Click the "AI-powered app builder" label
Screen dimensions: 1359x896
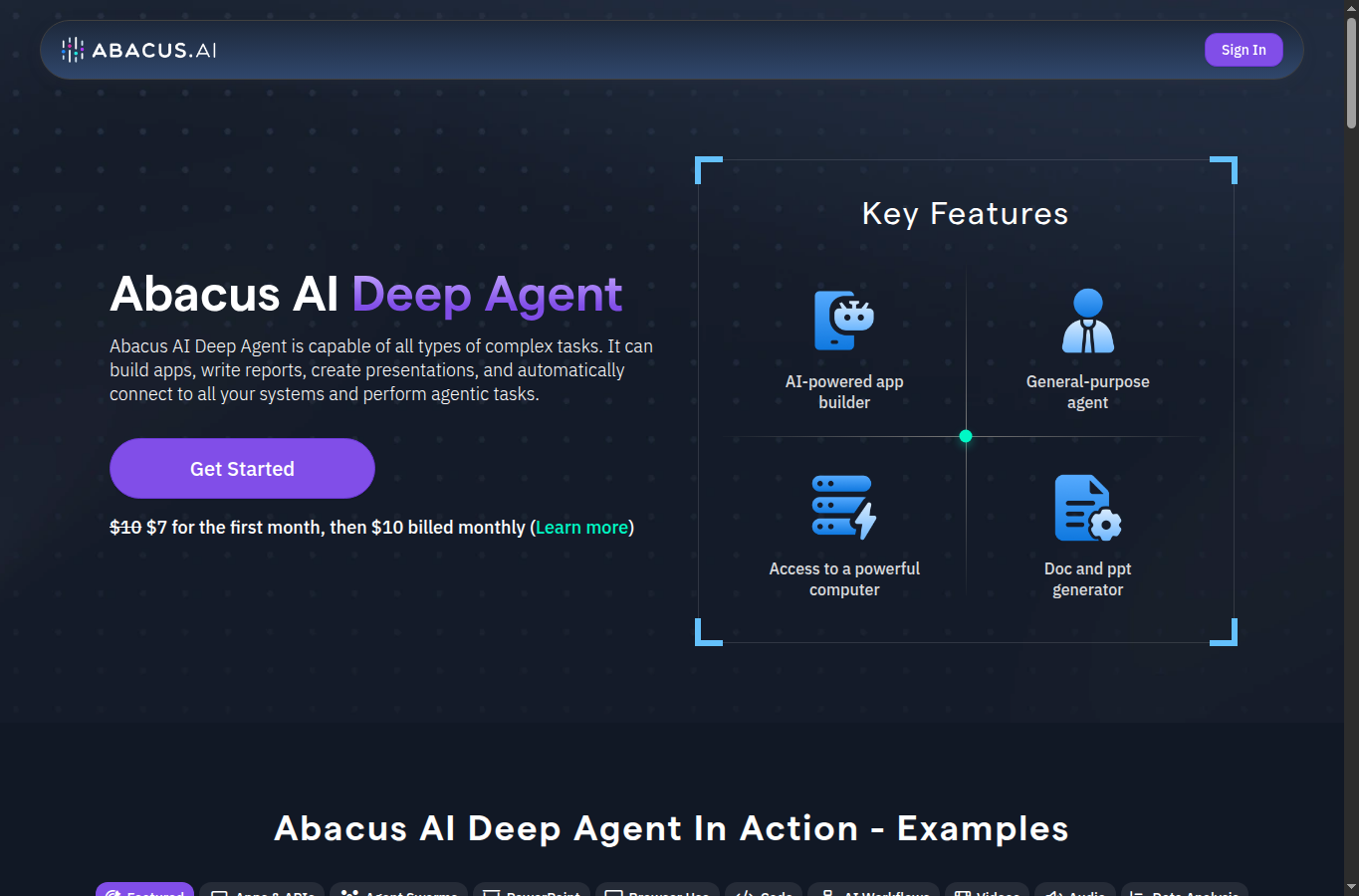coord(844,392)
